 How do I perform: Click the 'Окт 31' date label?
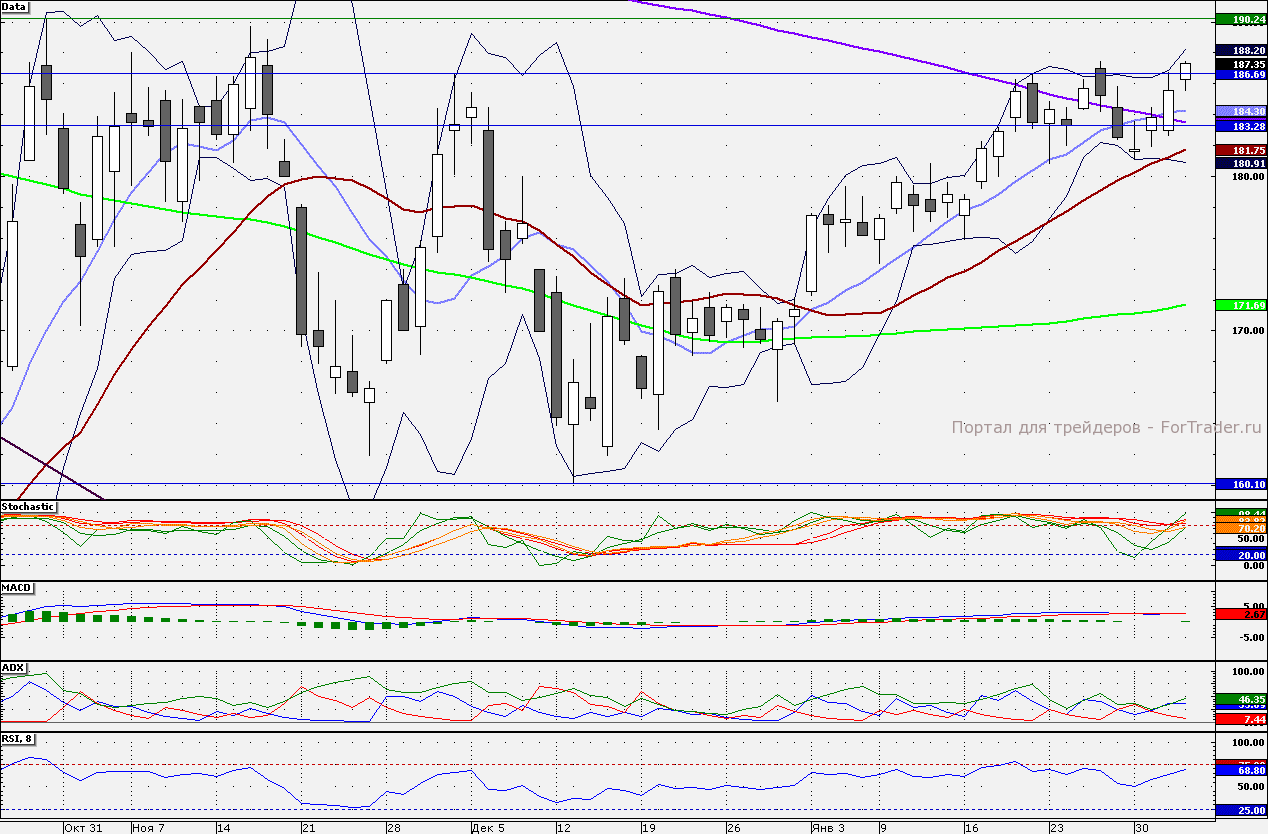click(83, 828)
